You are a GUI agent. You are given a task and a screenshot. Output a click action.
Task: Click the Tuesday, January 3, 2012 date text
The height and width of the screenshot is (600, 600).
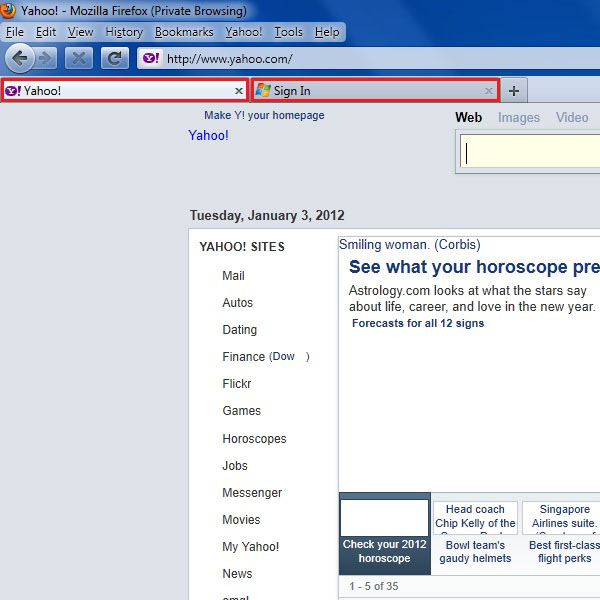point(267,215)
